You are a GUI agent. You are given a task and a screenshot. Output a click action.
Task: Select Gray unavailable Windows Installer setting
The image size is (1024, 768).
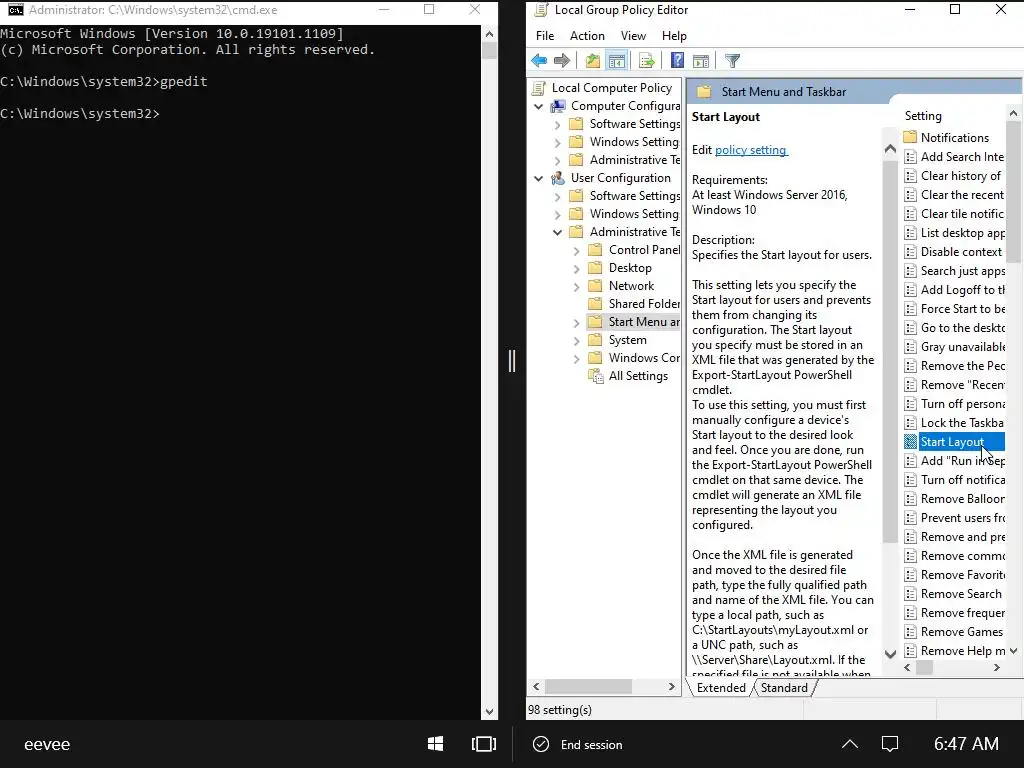coord(954,347)
